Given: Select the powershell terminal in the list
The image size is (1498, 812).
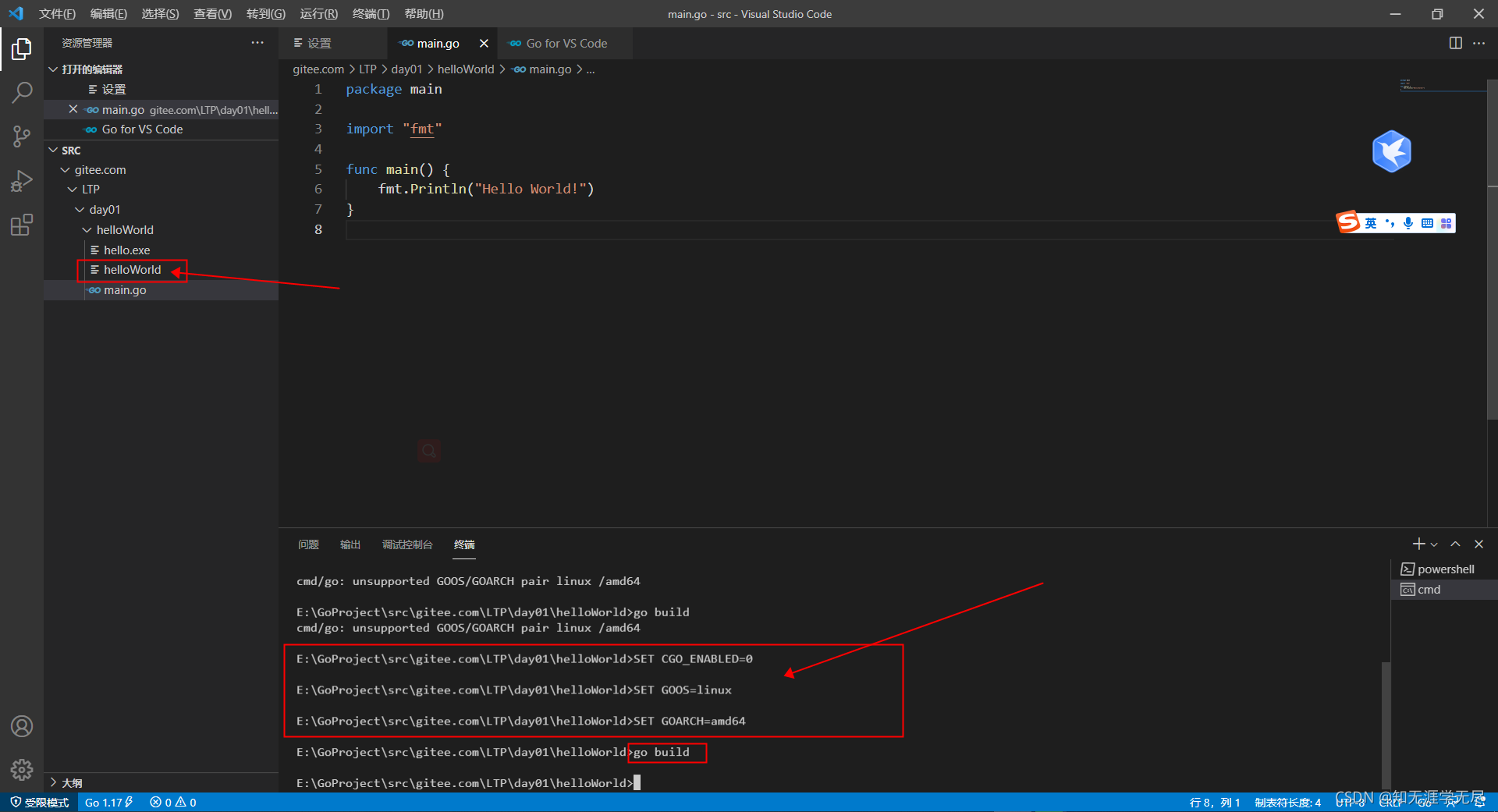Looking at the screenshot, I should point(1444,569).
